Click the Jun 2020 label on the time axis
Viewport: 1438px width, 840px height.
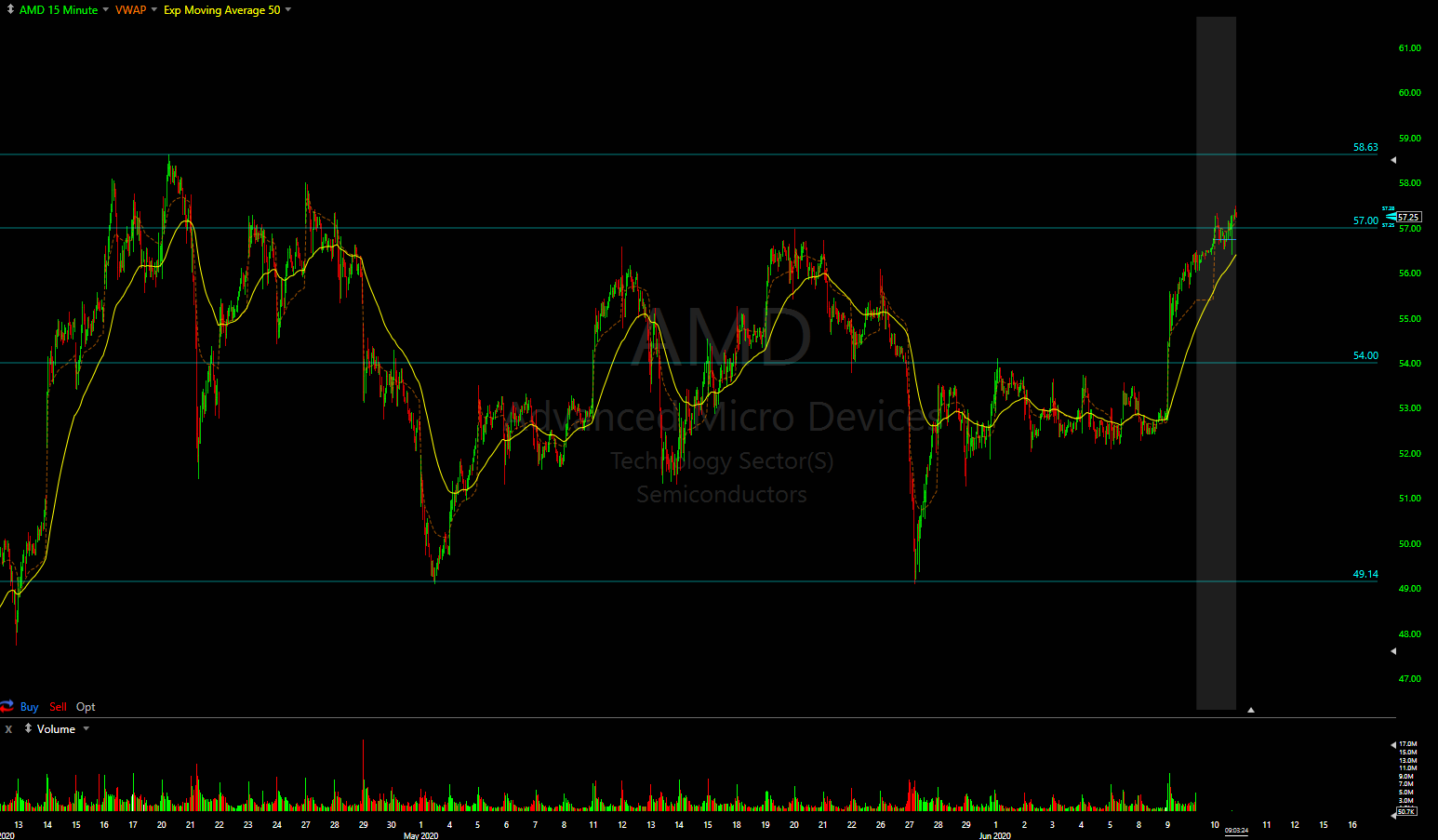pyautogui.click(x=995, y=835)
